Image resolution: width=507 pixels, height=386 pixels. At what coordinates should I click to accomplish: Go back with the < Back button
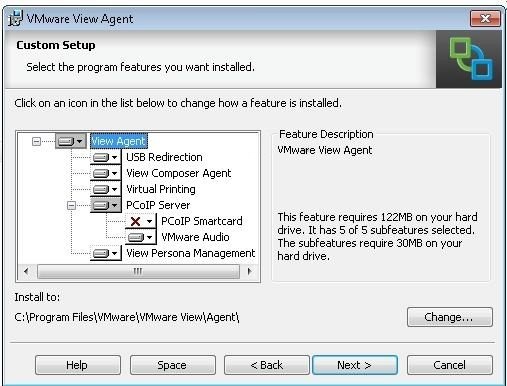click(x=267, y=365)
